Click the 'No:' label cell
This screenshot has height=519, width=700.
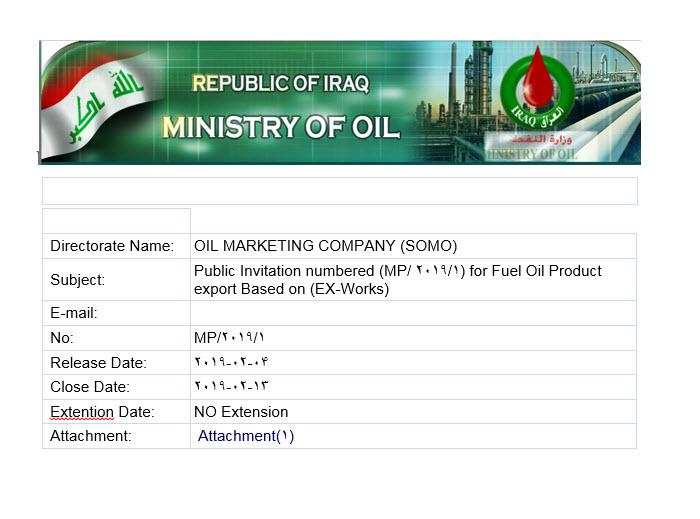117,338
